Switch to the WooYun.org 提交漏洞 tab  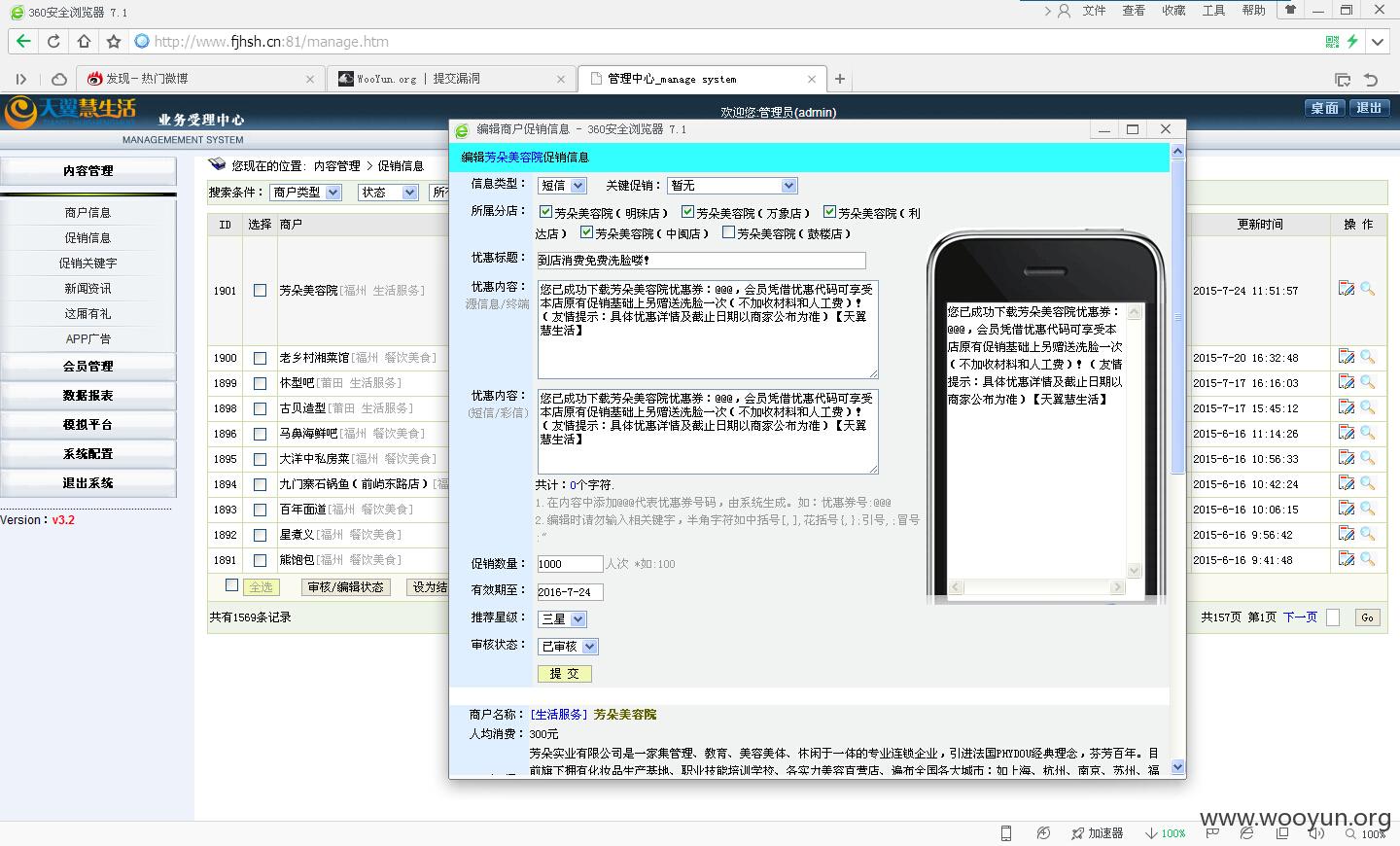(450, 79)
